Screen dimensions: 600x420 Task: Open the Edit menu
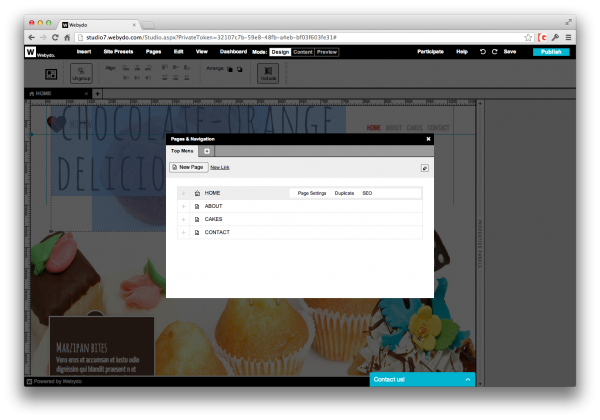178,52
